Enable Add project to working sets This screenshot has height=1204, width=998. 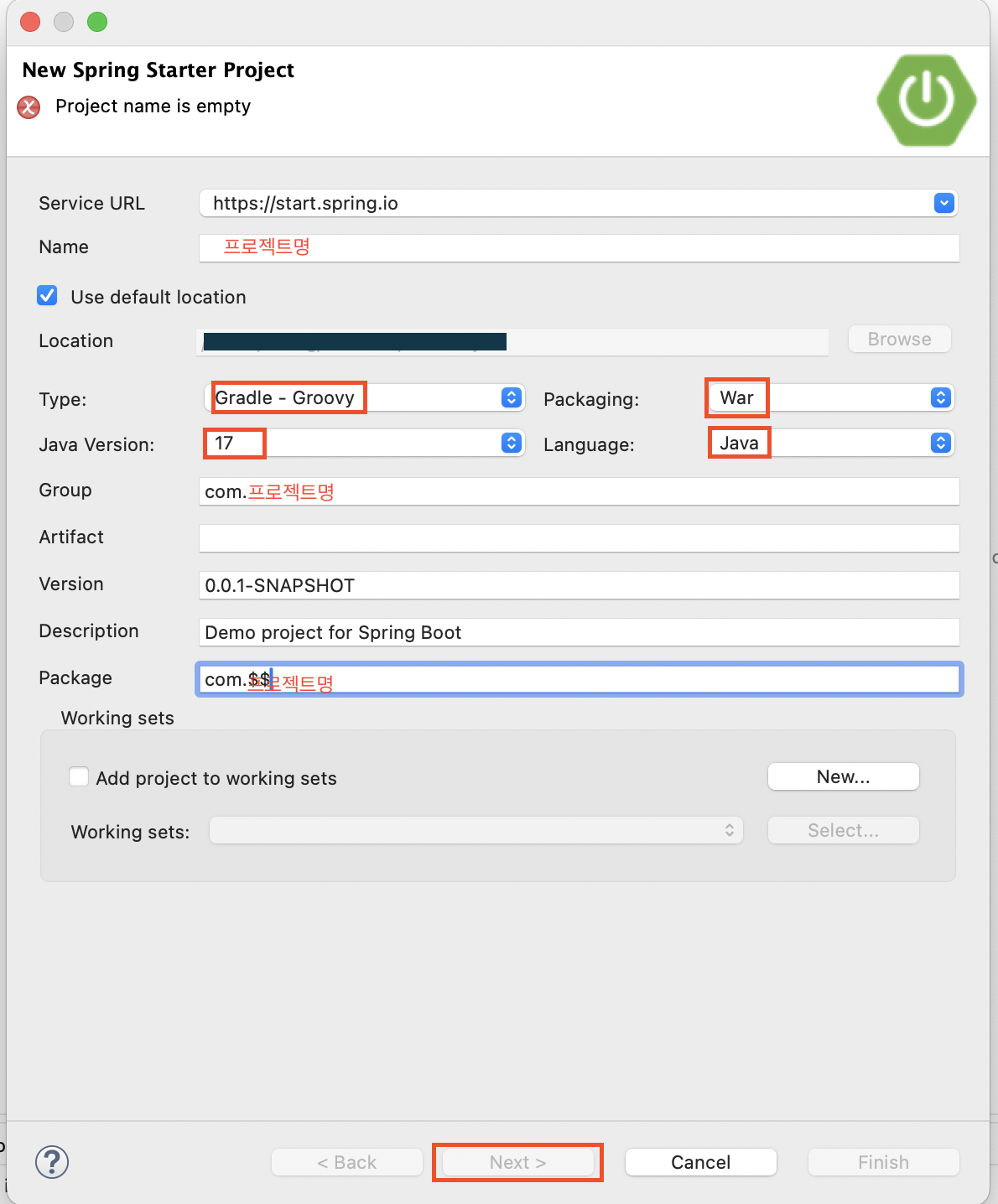coord(79,777)
